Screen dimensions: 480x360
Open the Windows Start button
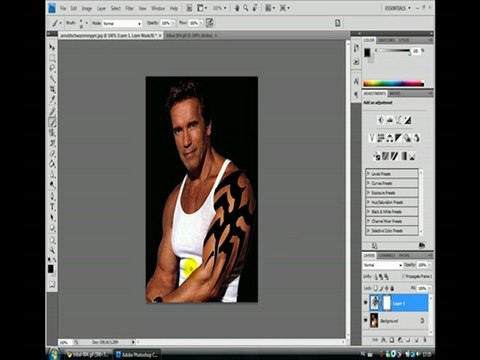53,354
